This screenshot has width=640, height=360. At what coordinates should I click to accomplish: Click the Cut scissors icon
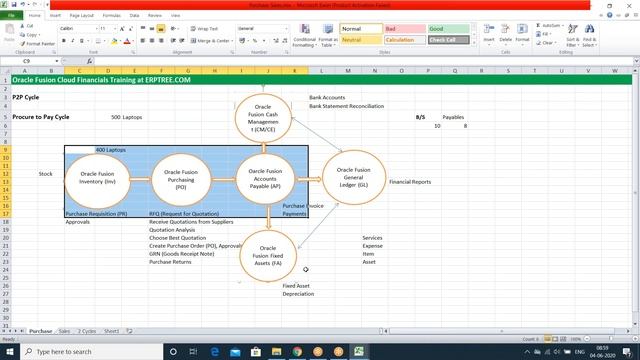pyautogui.click(x=22, y=26)
